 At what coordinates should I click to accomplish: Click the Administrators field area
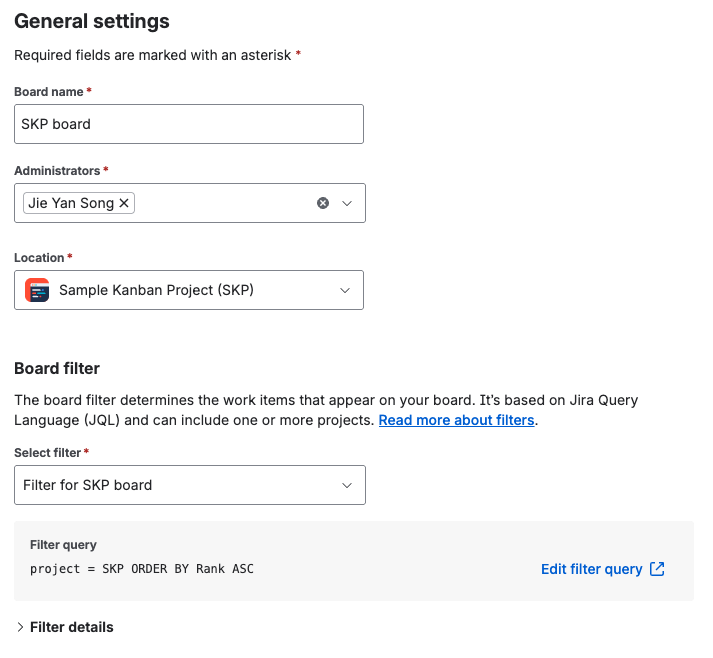190,203
